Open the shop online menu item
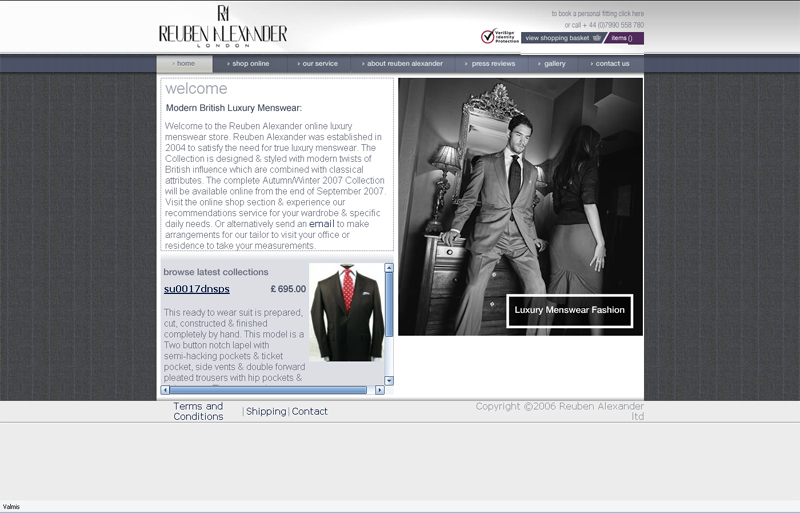Screen dimensions: 800x513 click(249, 64)
